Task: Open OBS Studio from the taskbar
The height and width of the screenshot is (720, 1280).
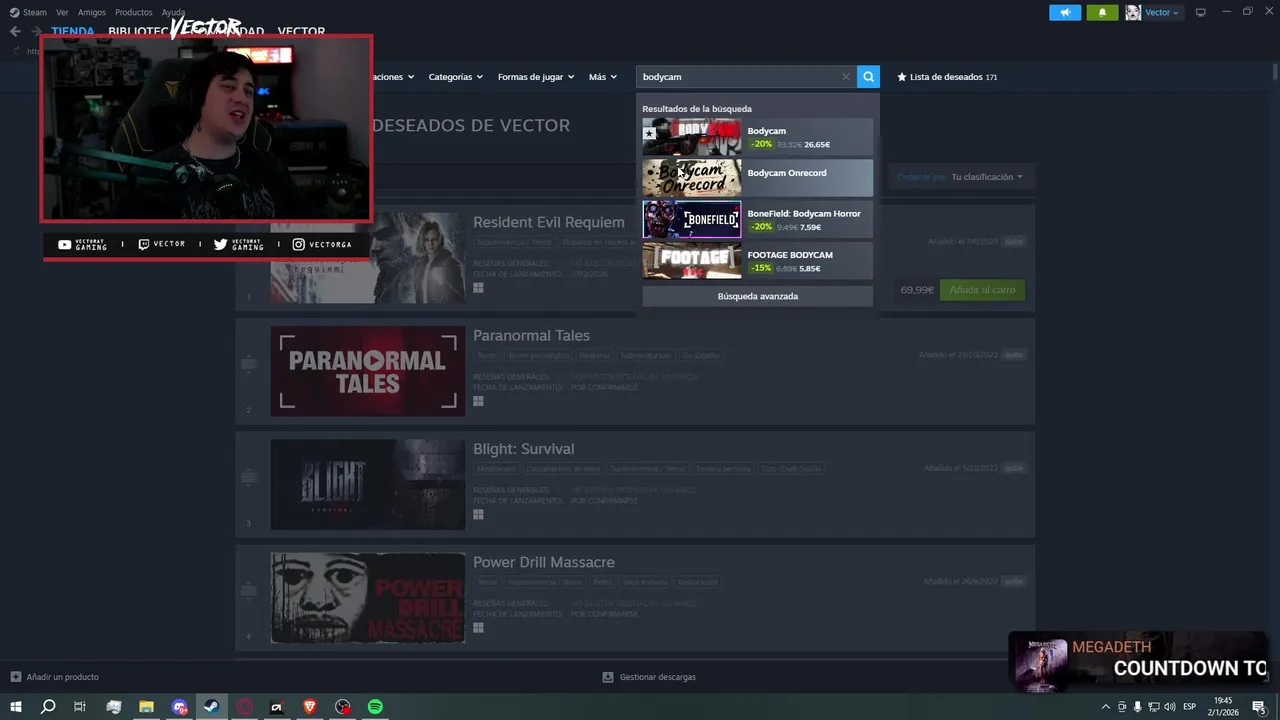Action: click(343, 707)
